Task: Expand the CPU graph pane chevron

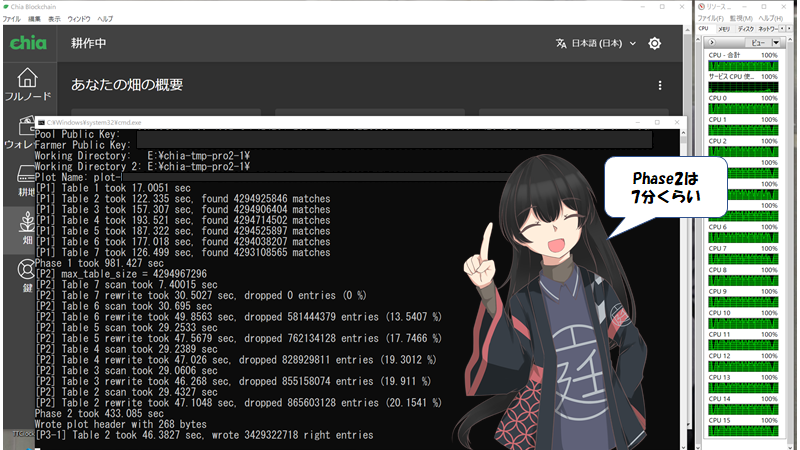Action: tap(712, 42)
